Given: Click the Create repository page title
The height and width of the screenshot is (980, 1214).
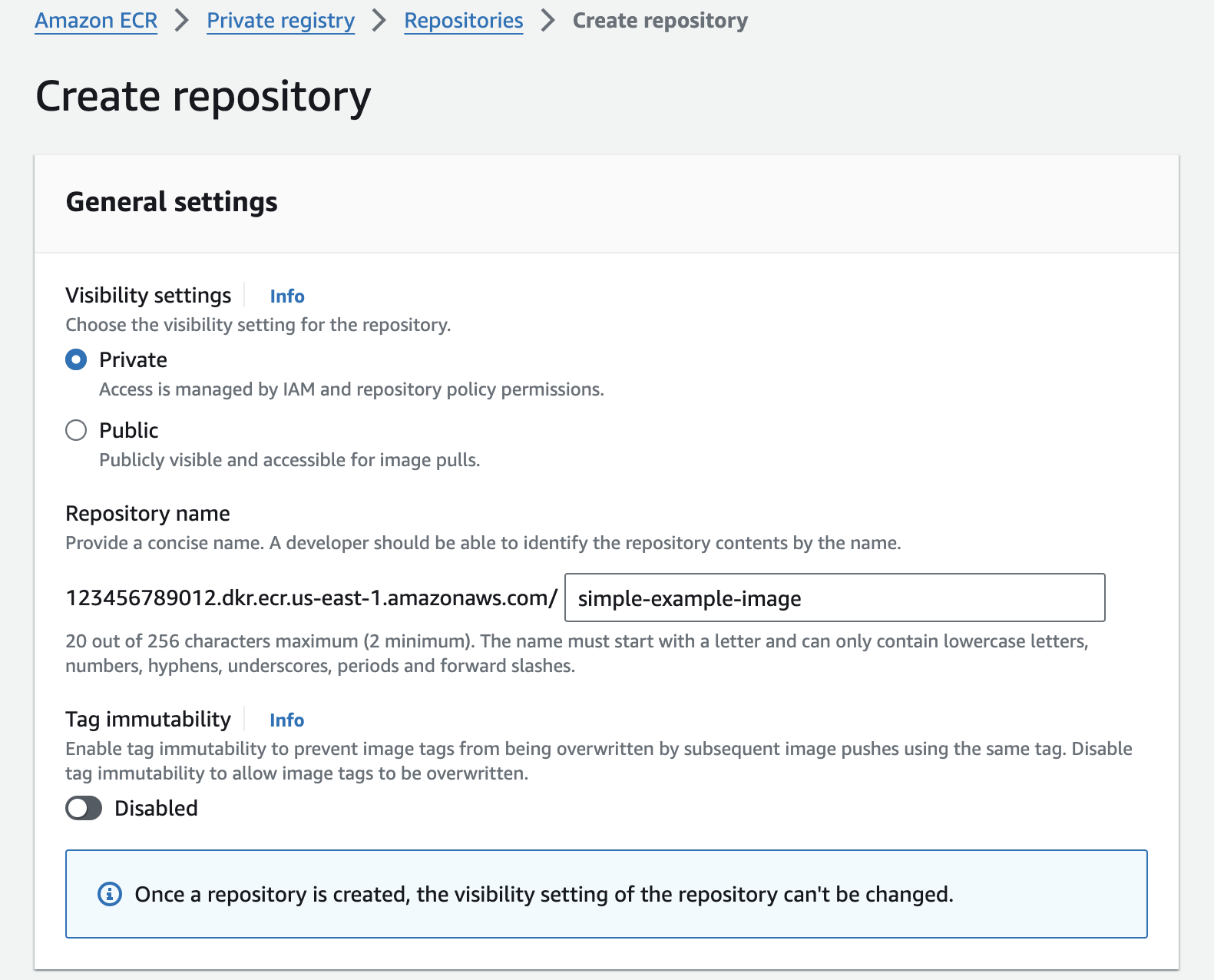Looking at the screenshot, I should coord(203,97).
